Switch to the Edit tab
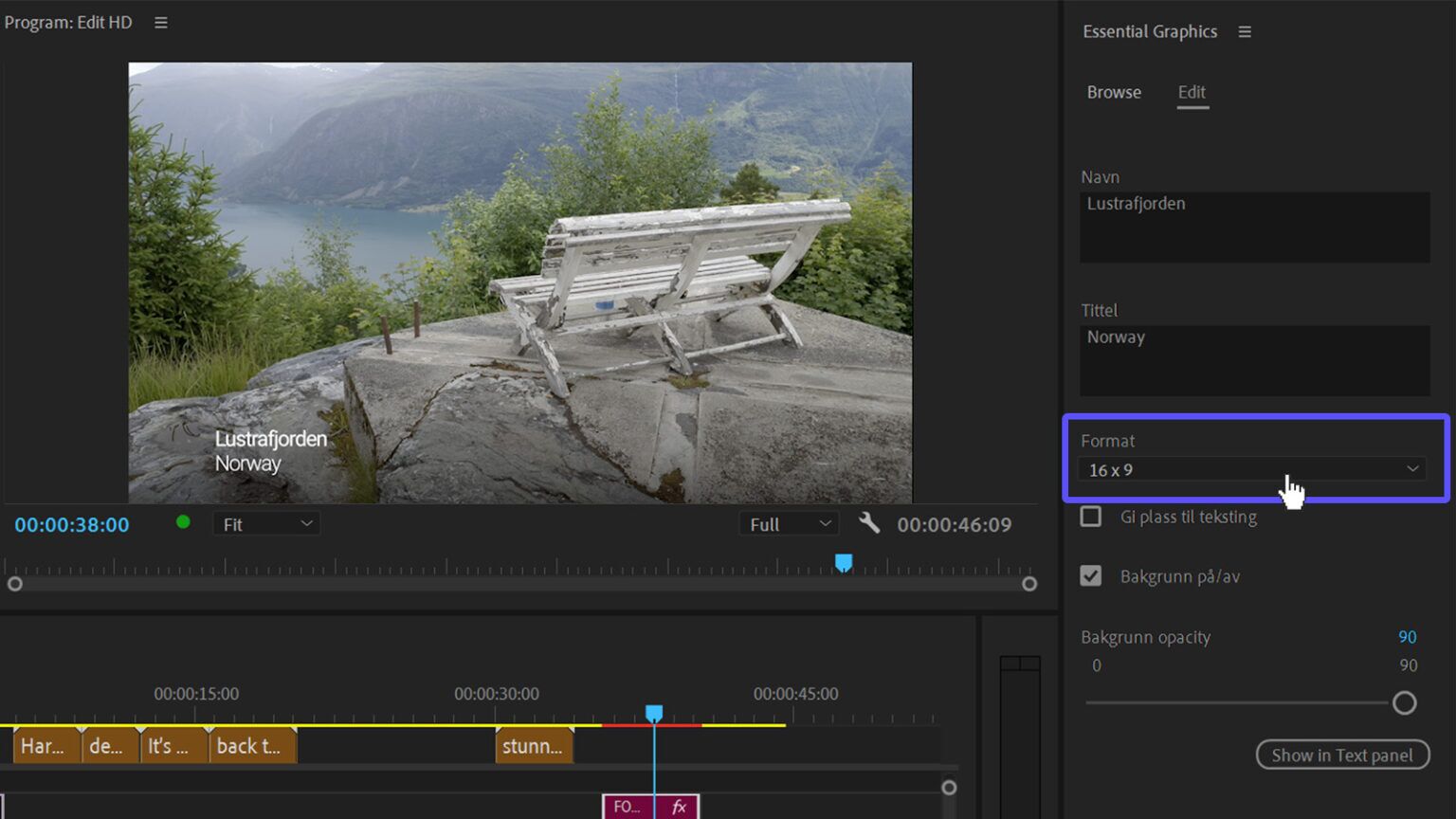This screenshot has width=1456, height=819. pos(1192,92)
